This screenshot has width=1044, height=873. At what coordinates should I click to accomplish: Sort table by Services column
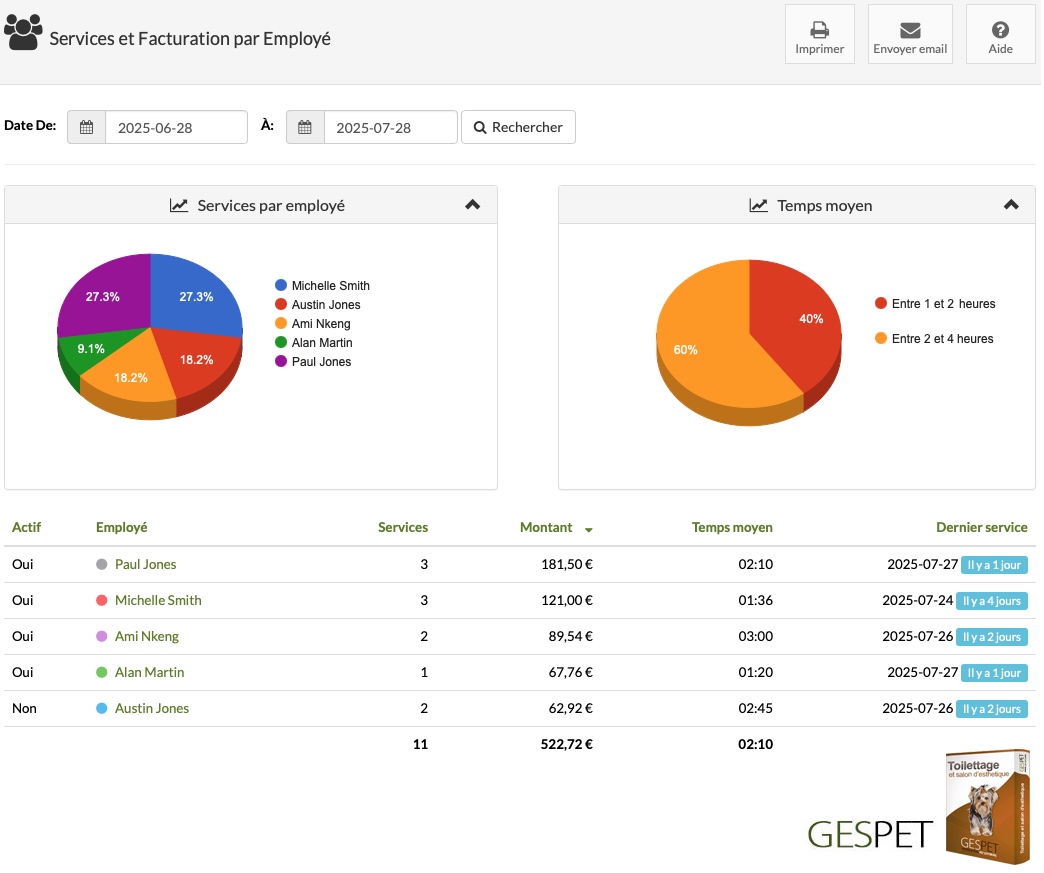(x=404, y=528)
